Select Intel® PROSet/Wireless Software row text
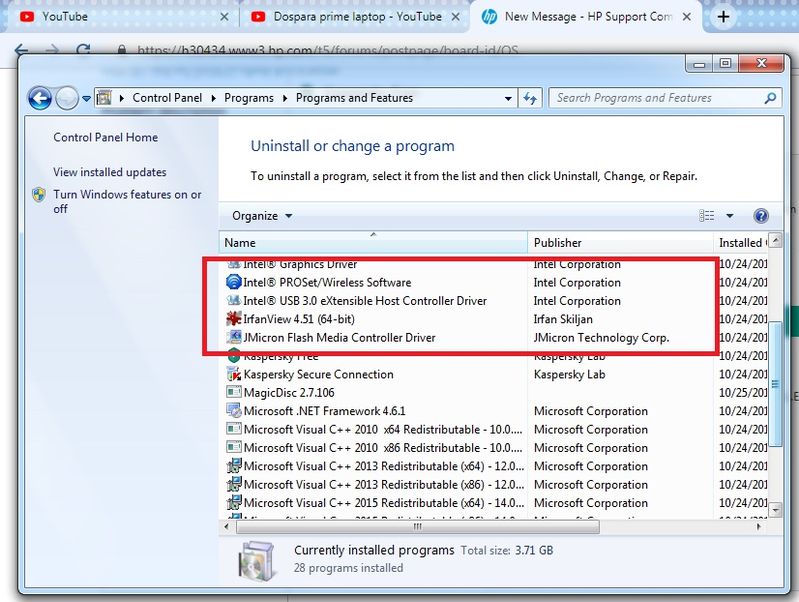This screenshot has height=602, width=799. 327,282
